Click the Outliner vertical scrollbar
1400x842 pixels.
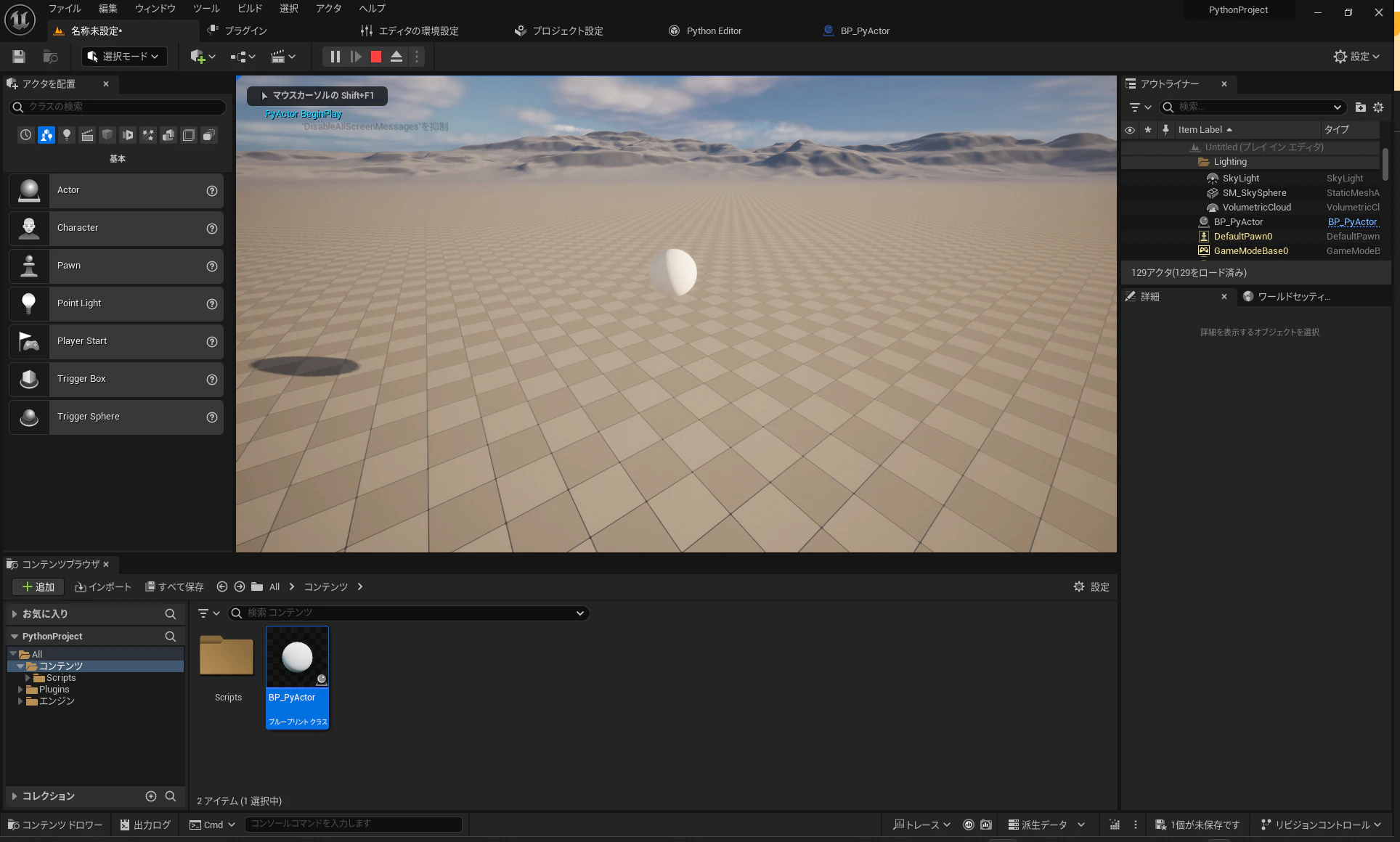(1385, 164)
